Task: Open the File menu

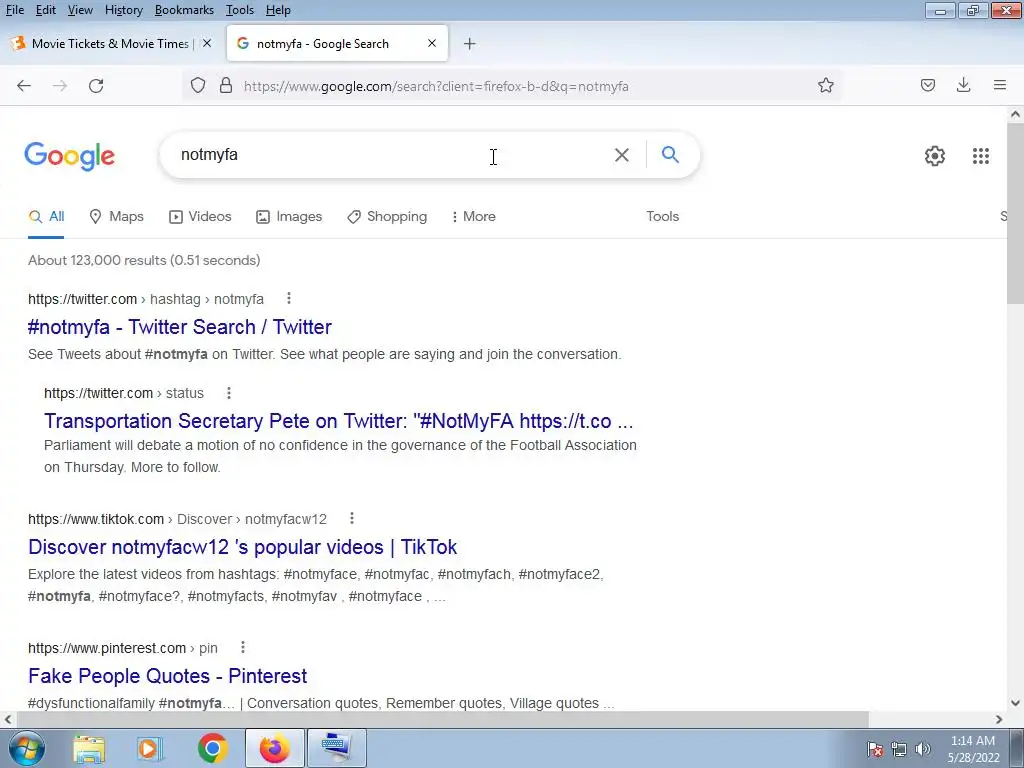Action: pos(14,10)
